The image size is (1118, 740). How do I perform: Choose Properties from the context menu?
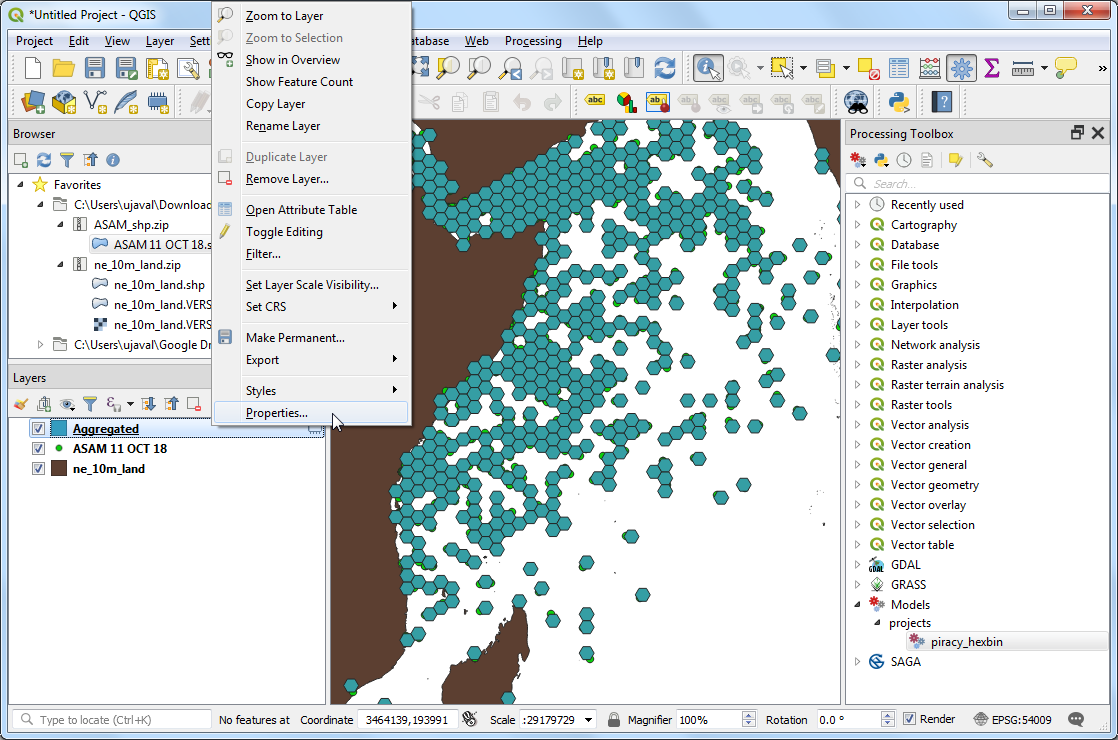pyautogui.click(x=277, y=413)
